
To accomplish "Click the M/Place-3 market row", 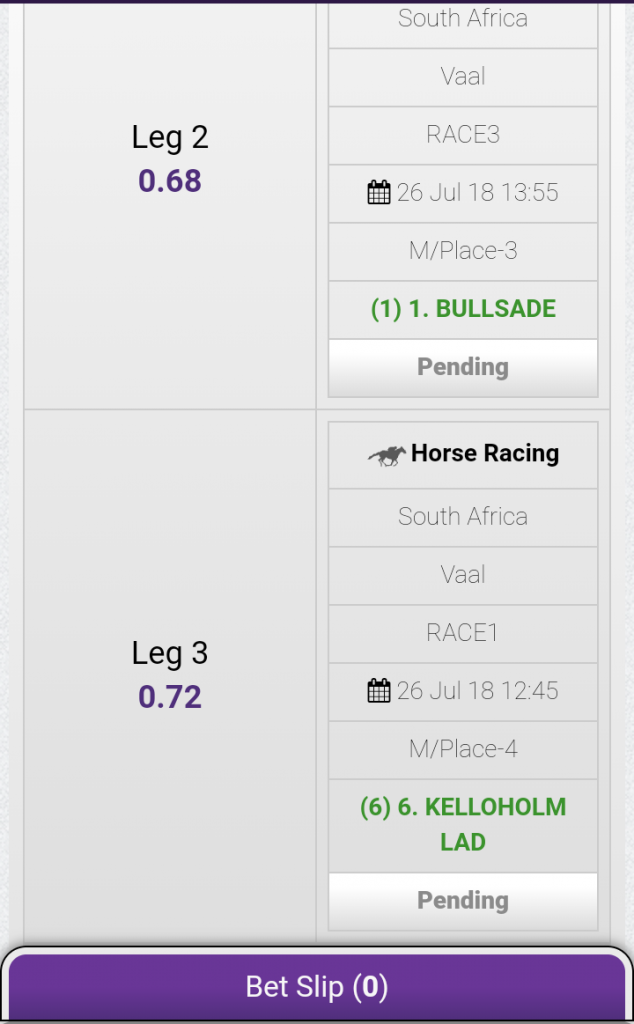I will (463, 251).
